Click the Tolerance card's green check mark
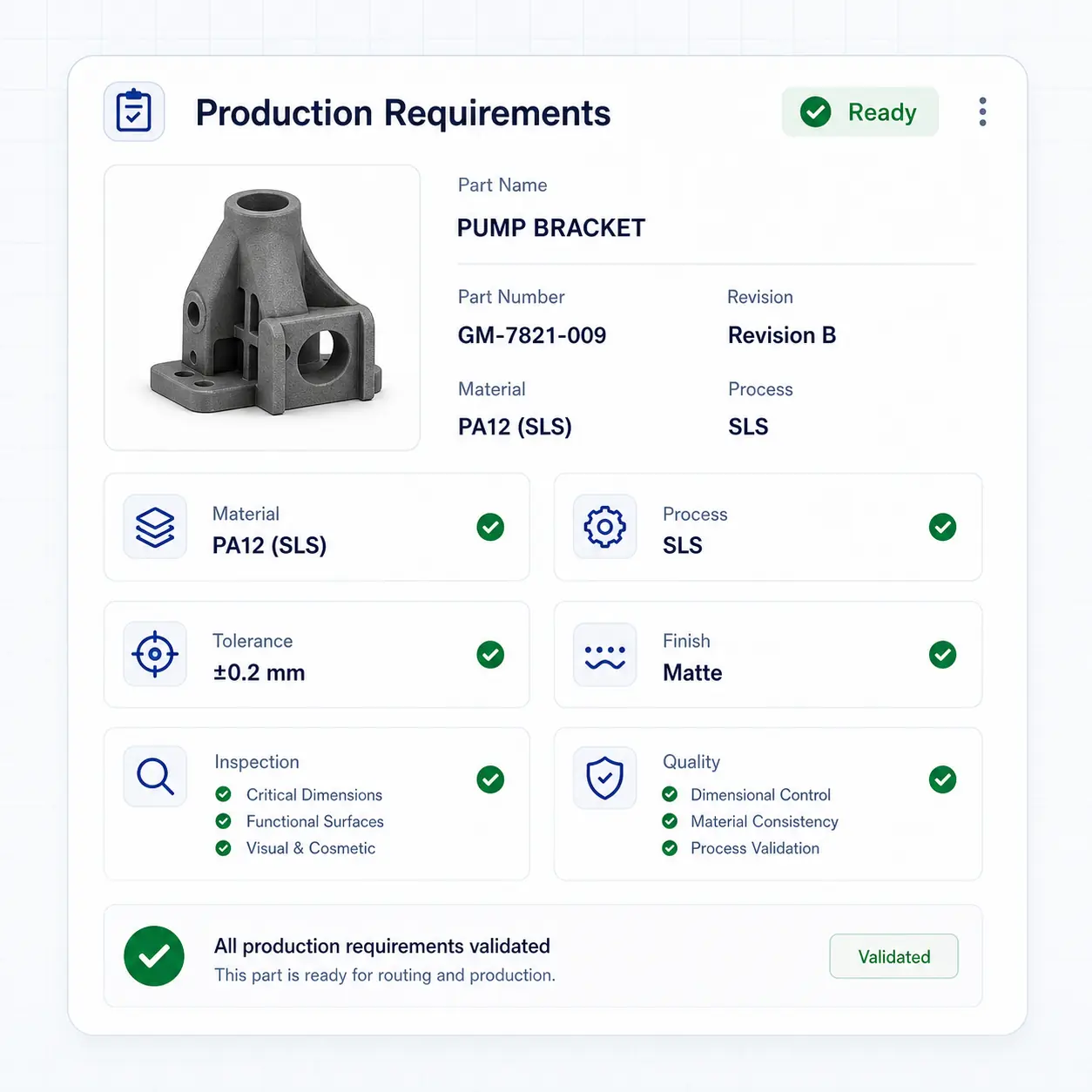Screen dimensions: 1092x1092 (490, 654)
